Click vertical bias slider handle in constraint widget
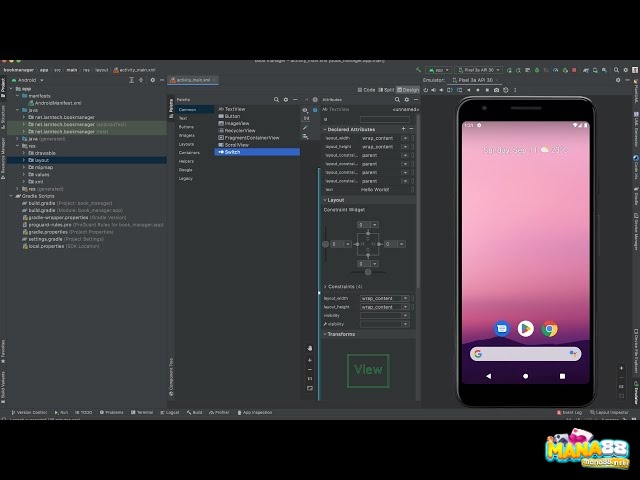 [x=325, y=244]
